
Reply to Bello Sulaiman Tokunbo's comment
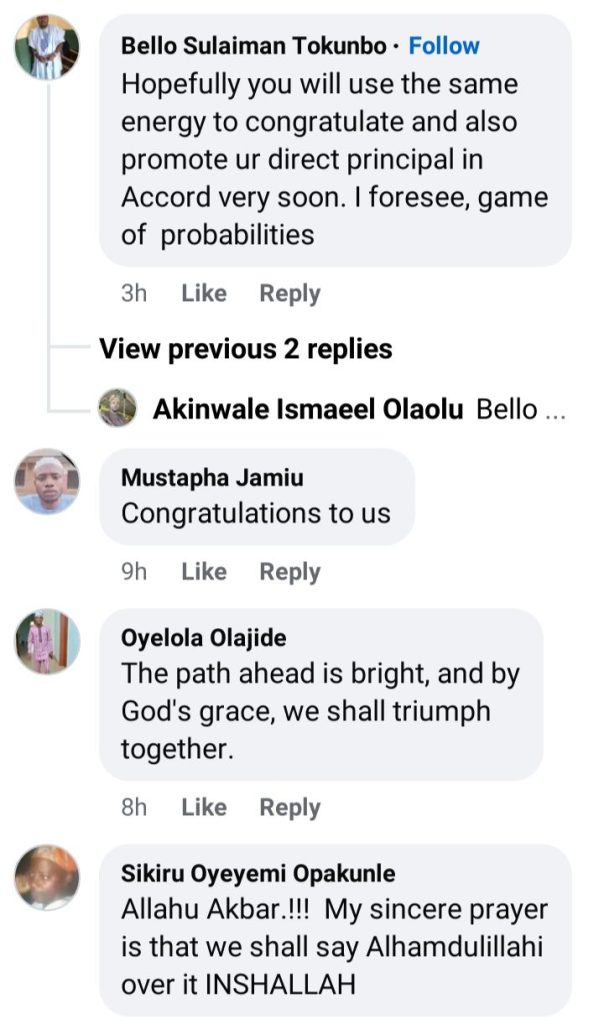click(x=290, y=293)
